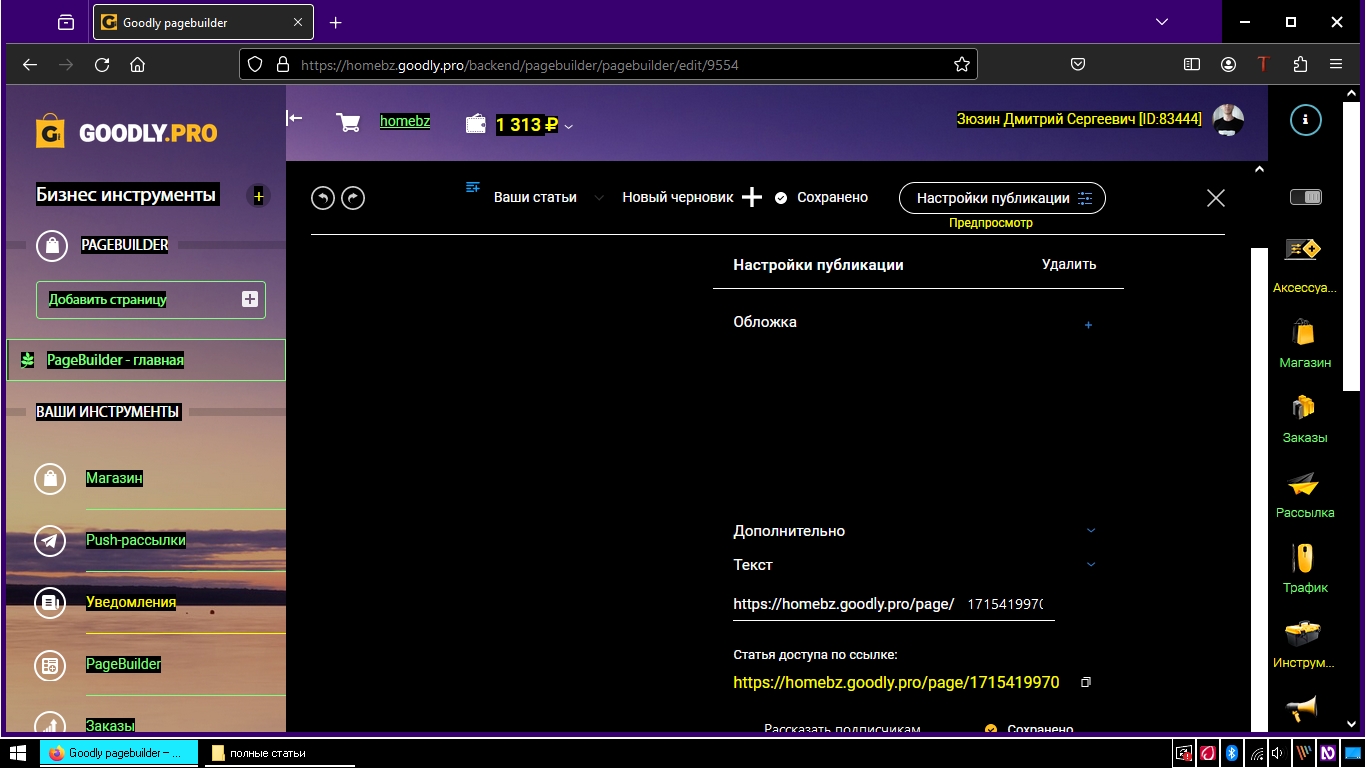Close the page editor with the X icon
This screenshot has width=1366, height=768.
click(1216, 198)
